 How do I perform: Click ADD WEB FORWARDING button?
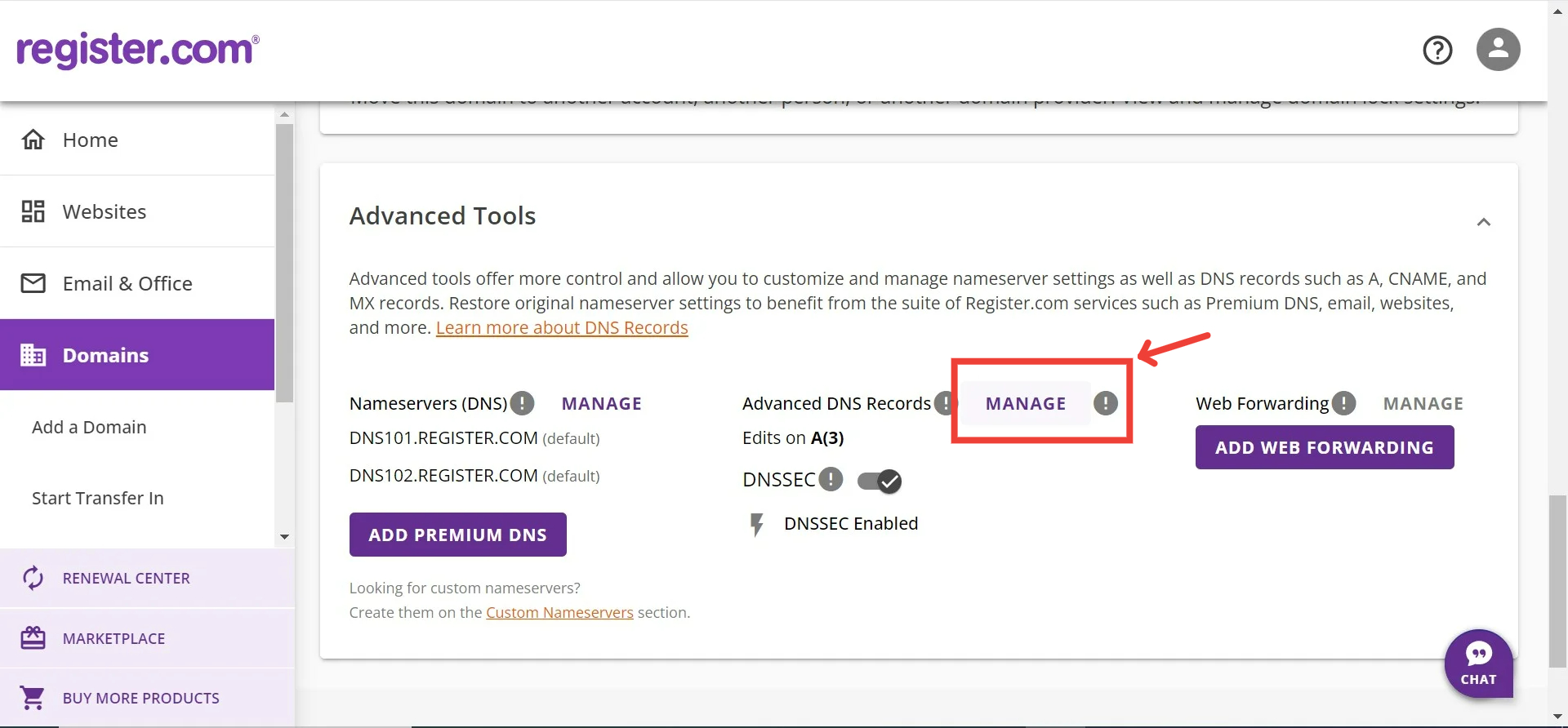click(x=1325, y=447)
